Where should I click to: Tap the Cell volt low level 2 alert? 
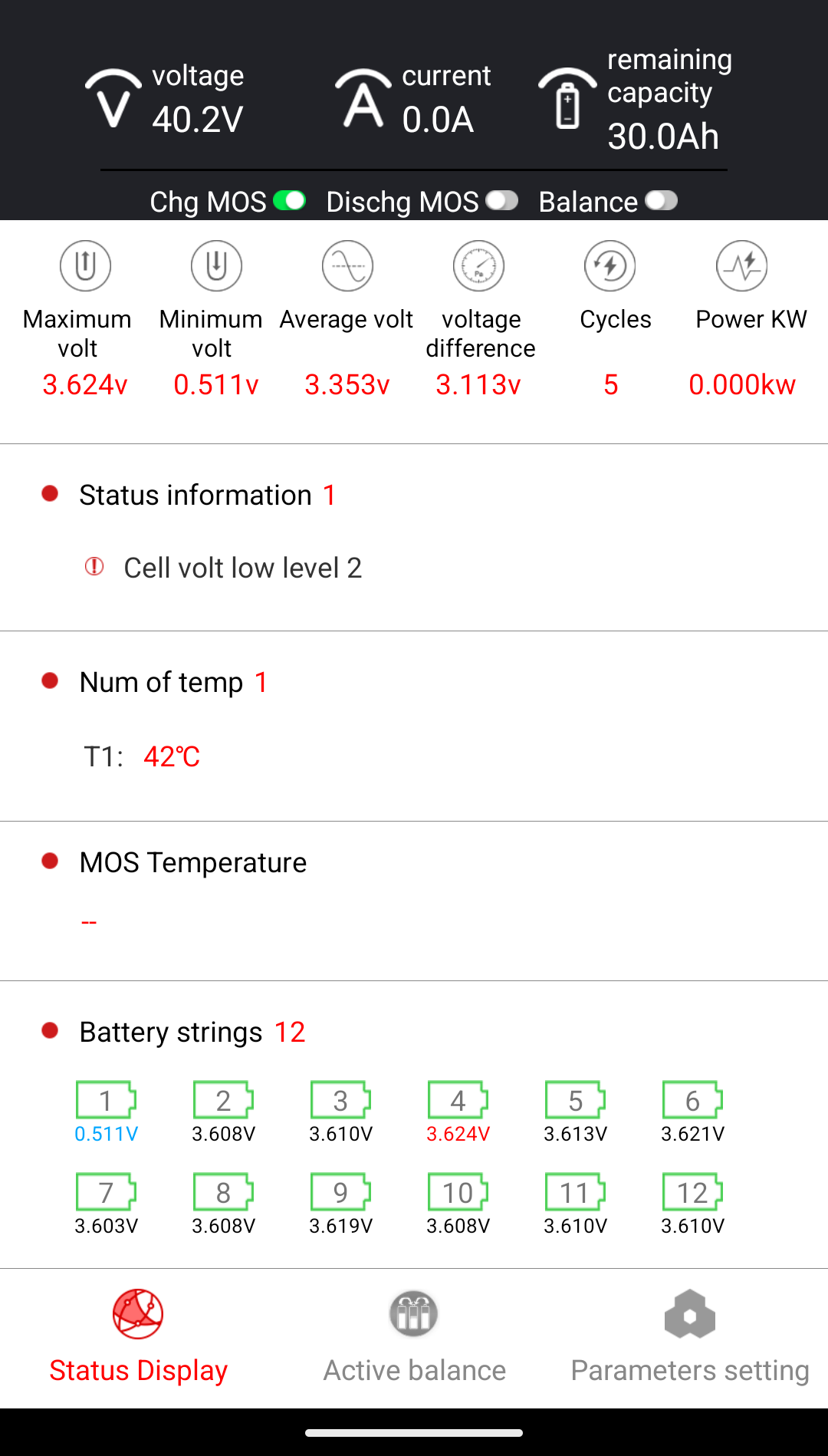coord(242,568)
